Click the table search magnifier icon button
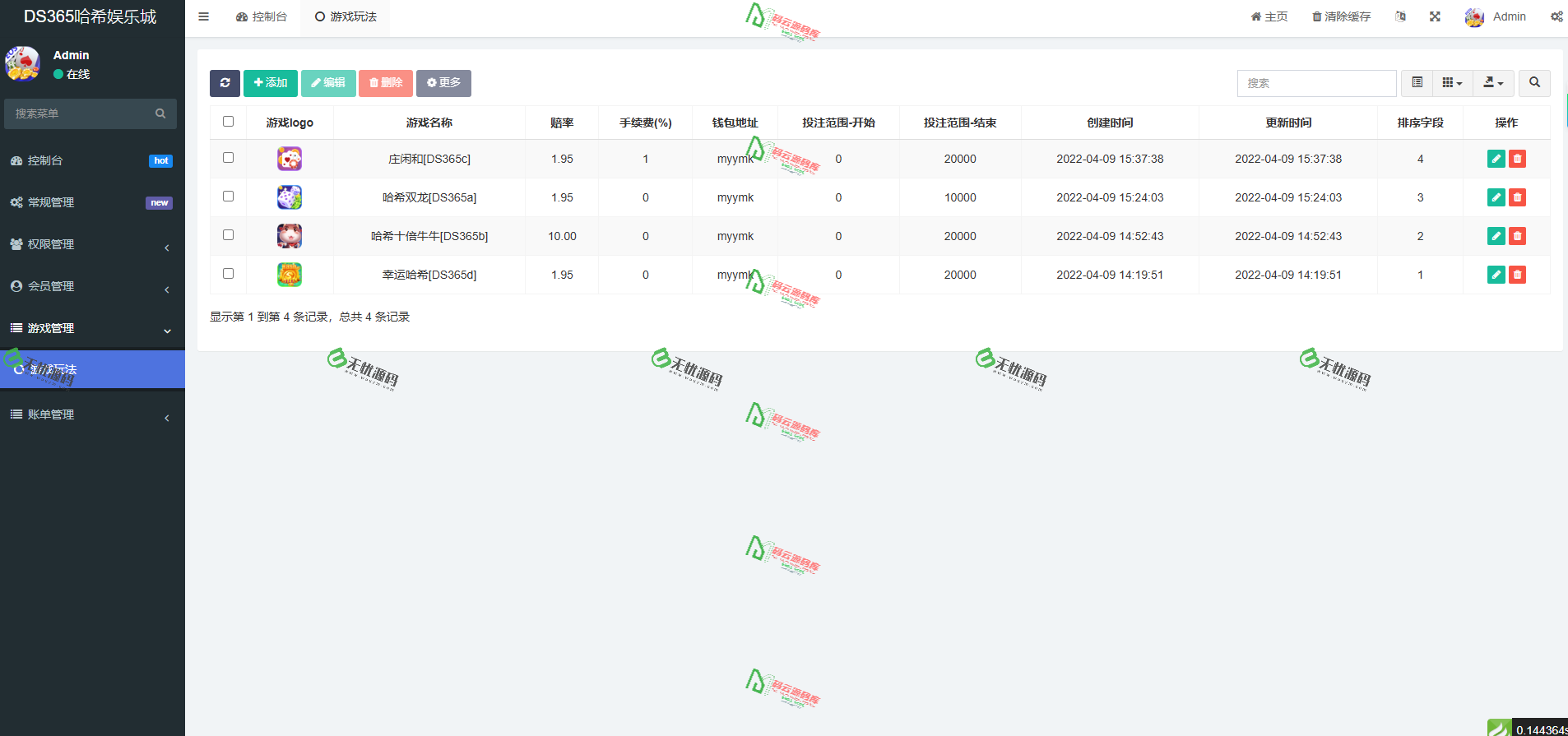 pyautogui.click(x=1534, y=83)
